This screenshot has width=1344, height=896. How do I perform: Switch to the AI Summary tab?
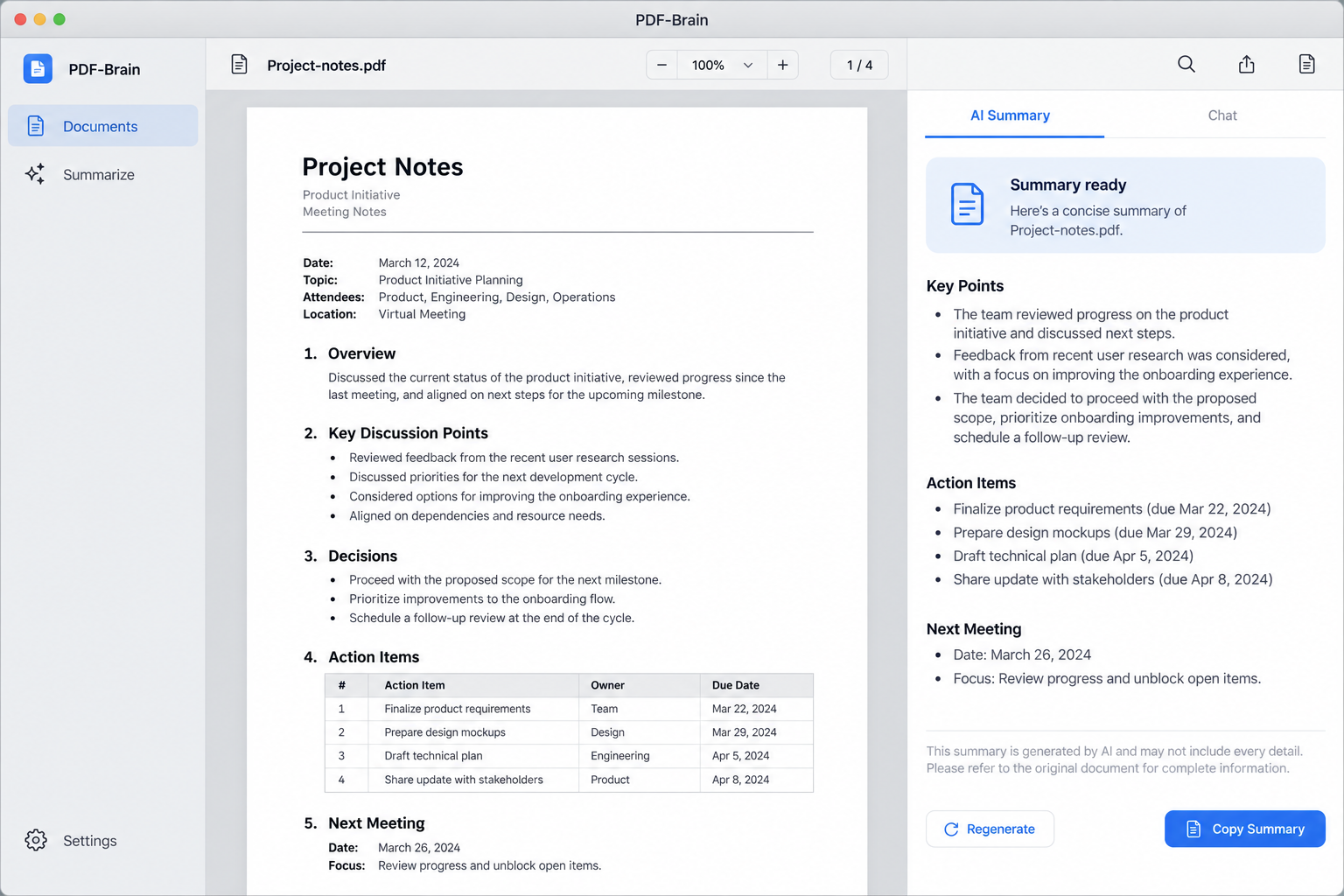(1010, 115)
